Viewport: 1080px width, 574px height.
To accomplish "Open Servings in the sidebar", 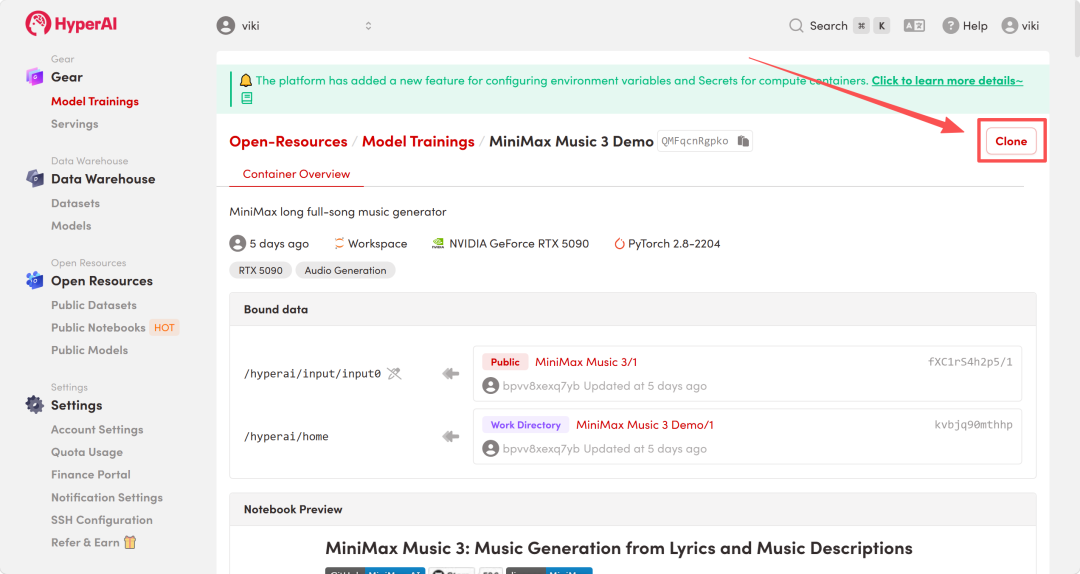I will (74, 124).
